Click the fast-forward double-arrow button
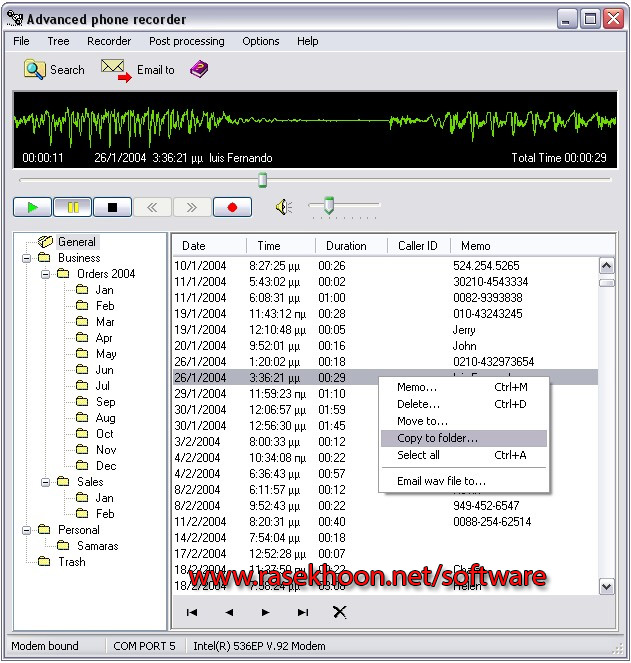The image size is (631, 663). click(192, 207)
